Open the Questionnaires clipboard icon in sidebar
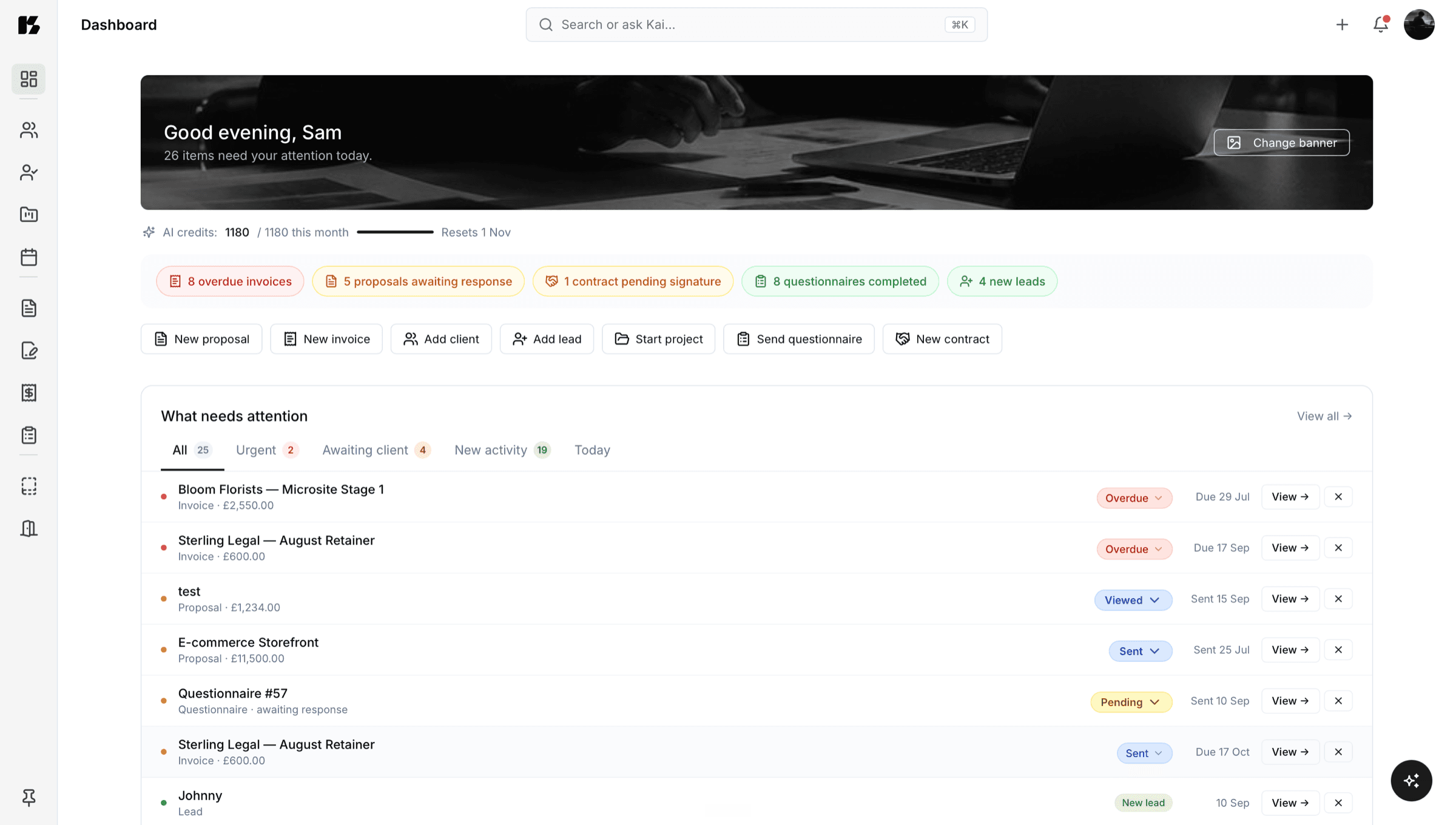This screenshot has height=825, width=1456. pyautogui.click(x=29, y=435)
